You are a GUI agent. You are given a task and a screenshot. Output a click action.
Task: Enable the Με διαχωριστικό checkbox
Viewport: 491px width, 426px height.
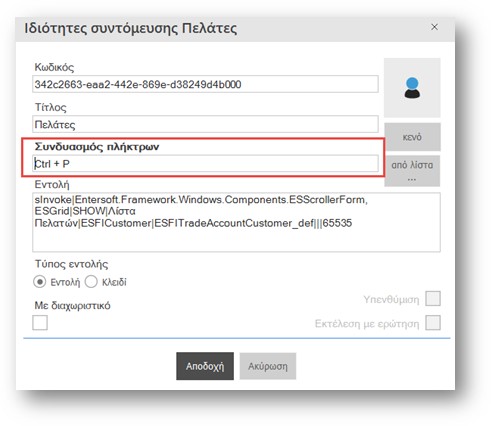point(40,323)
